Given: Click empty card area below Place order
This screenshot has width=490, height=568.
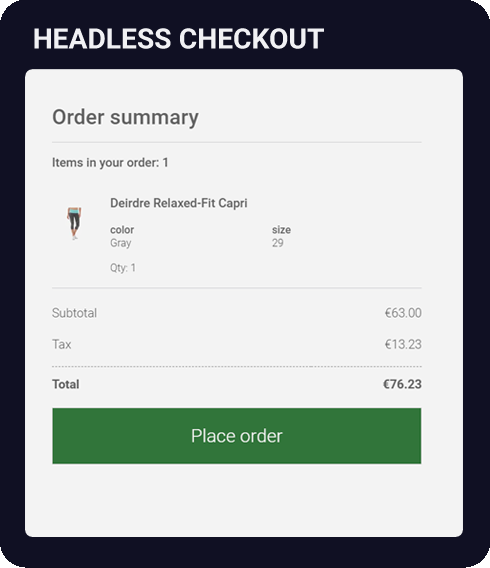Looking at the screenshot, I should tap(244, 500).
